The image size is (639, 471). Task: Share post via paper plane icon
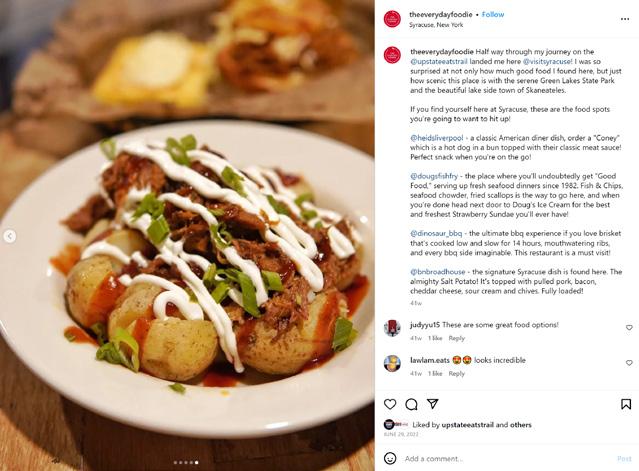(432, 404)
